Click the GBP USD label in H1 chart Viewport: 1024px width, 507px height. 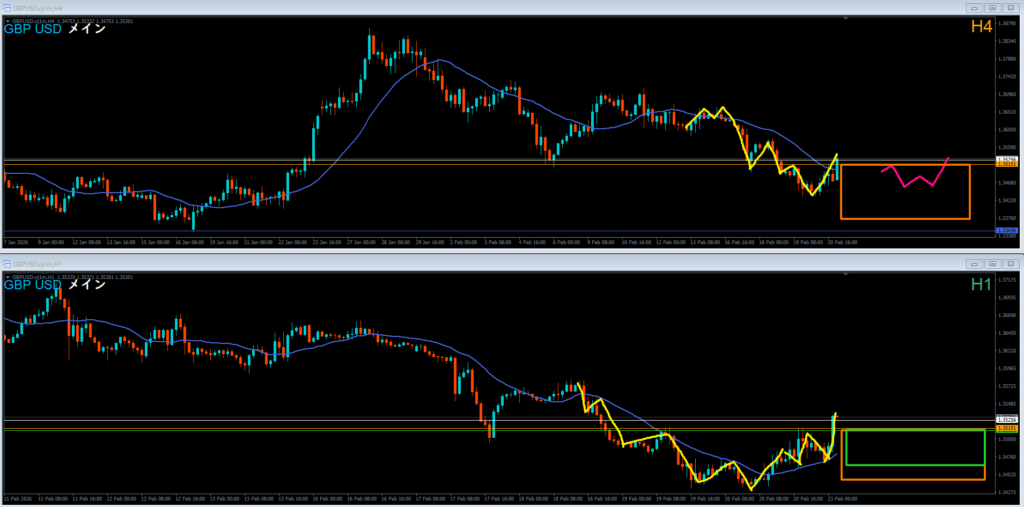(x=33, y=285)
